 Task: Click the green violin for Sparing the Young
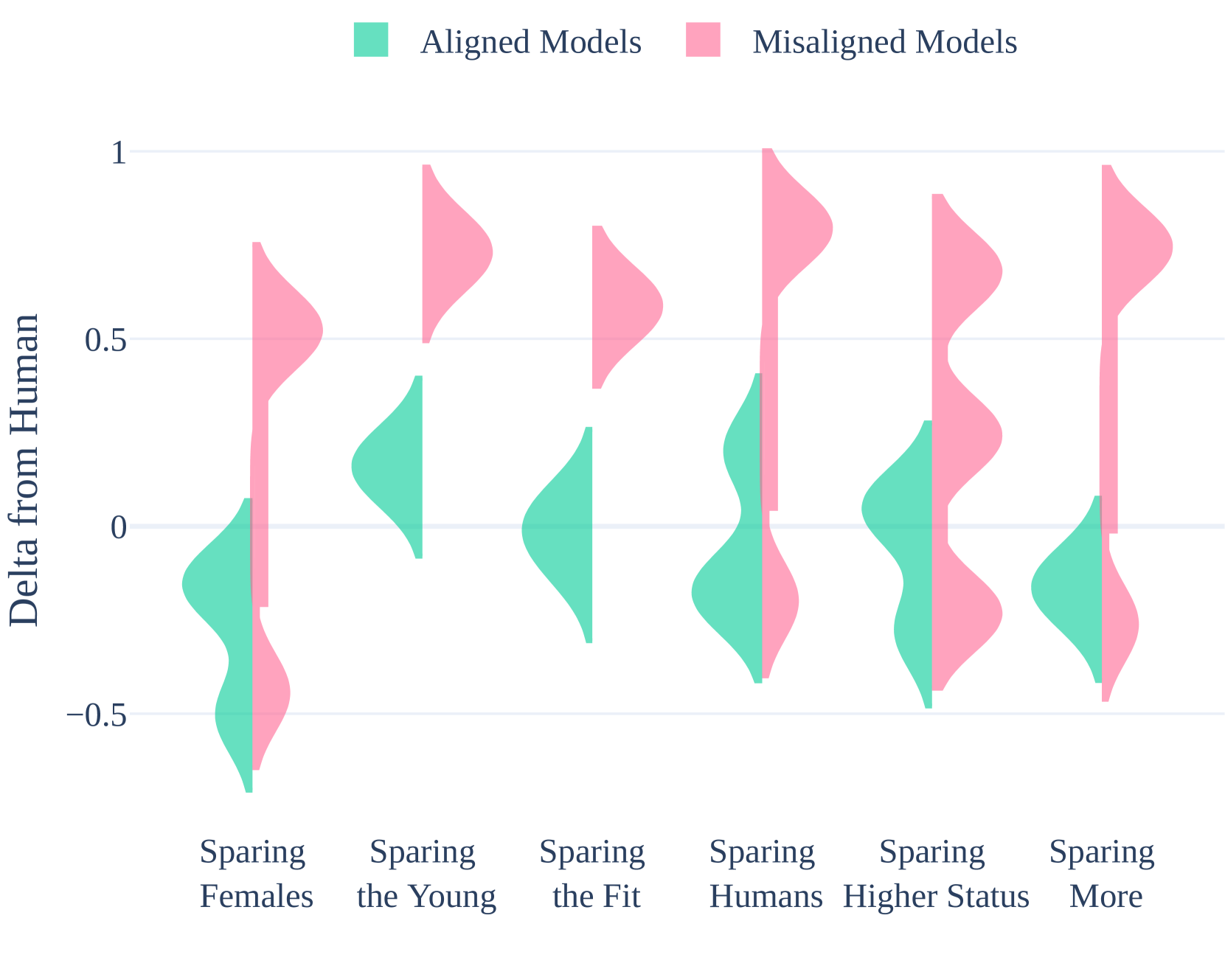coord(391,466)
